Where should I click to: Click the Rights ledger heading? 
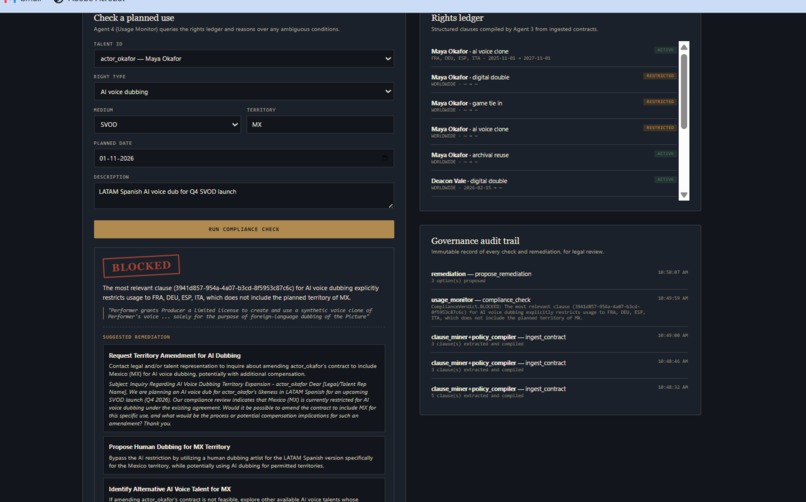[x=457, y=18]
